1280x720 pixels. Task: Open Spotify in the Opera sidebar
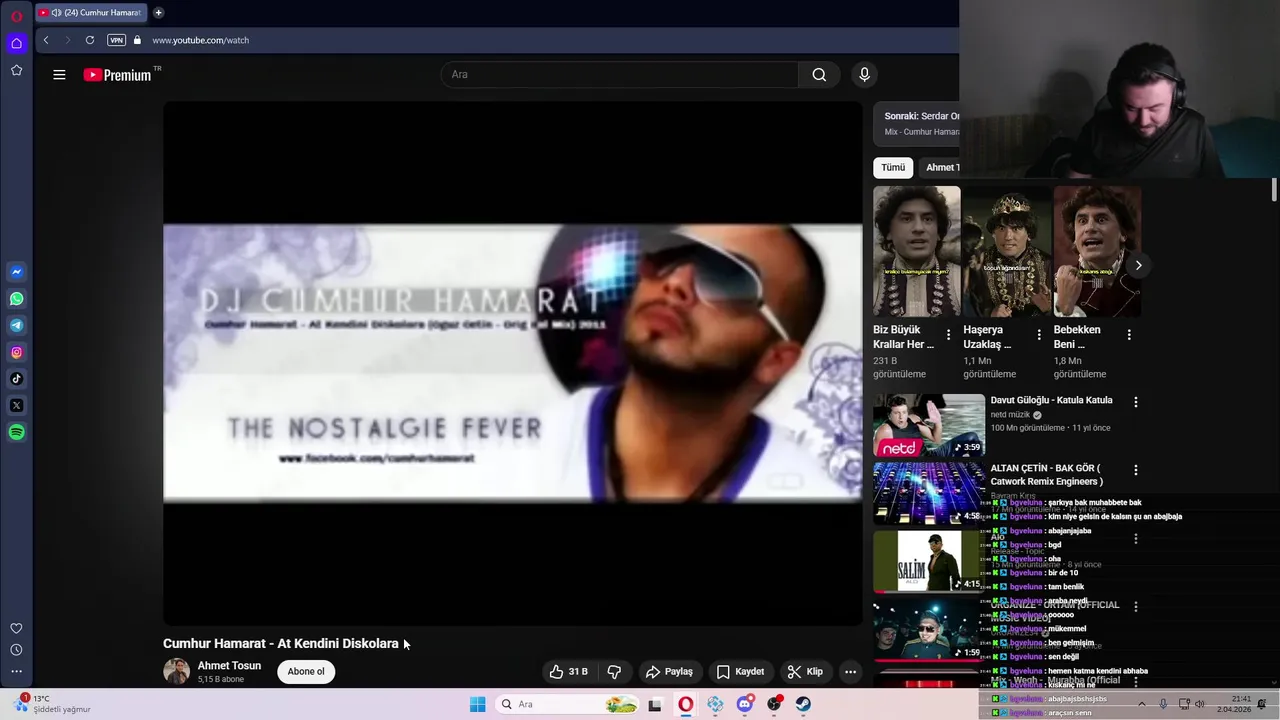16,432
